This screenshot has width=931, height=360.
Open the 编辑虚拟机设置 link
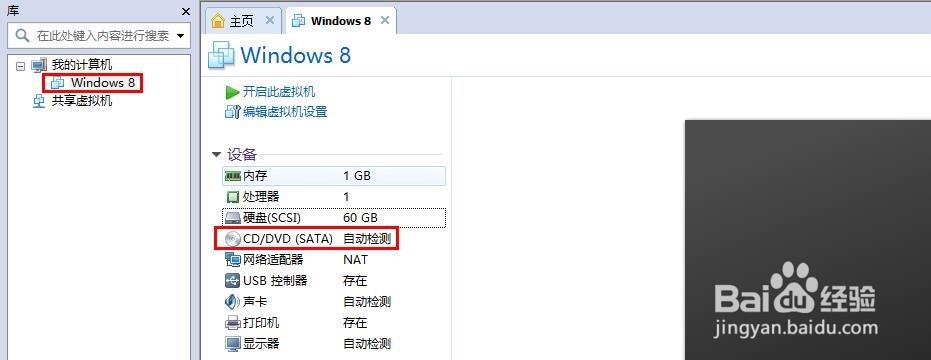[x=285, y=112]
